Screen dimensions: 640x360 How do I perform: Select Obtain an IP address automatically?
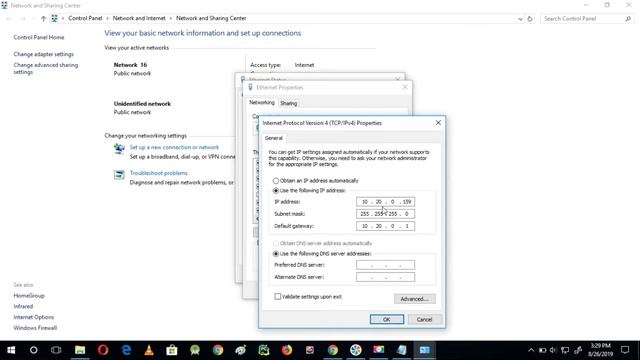(x=276, y=180)
